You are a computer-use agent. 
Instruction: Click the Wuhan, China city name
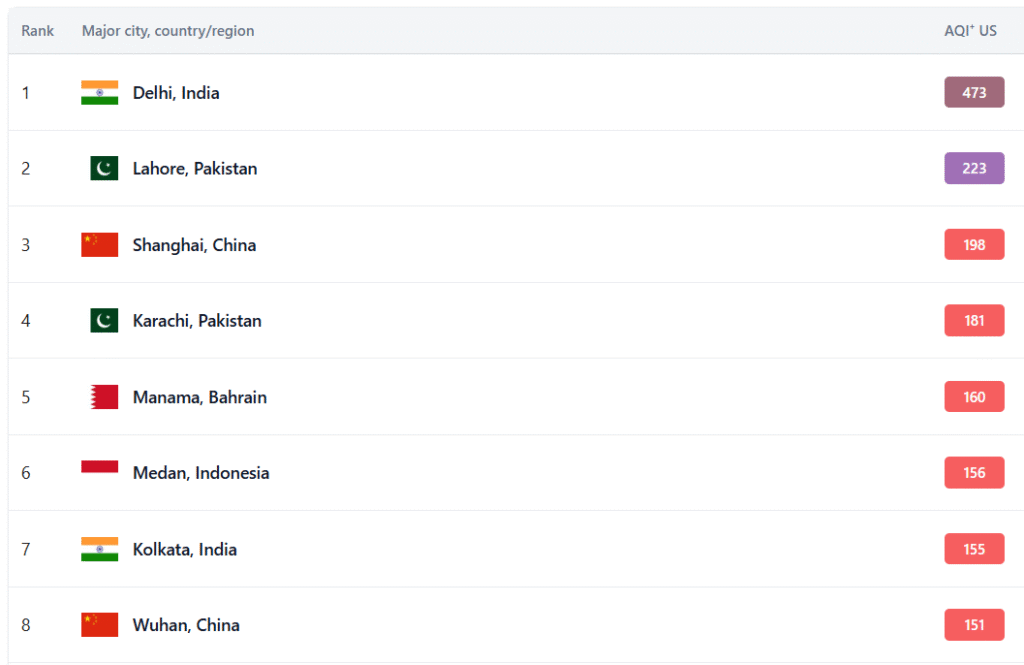click(x=186, y=625)
